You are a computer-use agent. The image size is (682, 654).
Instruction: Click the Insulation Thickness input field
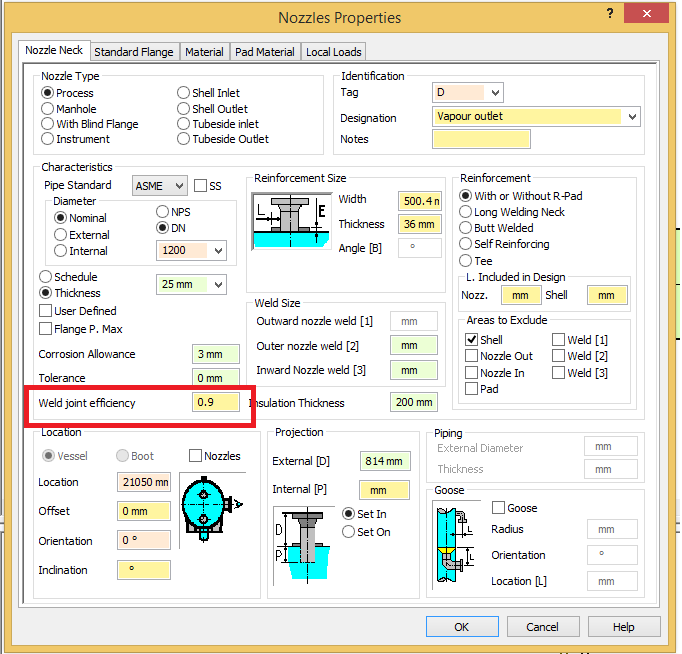[414, 402]
